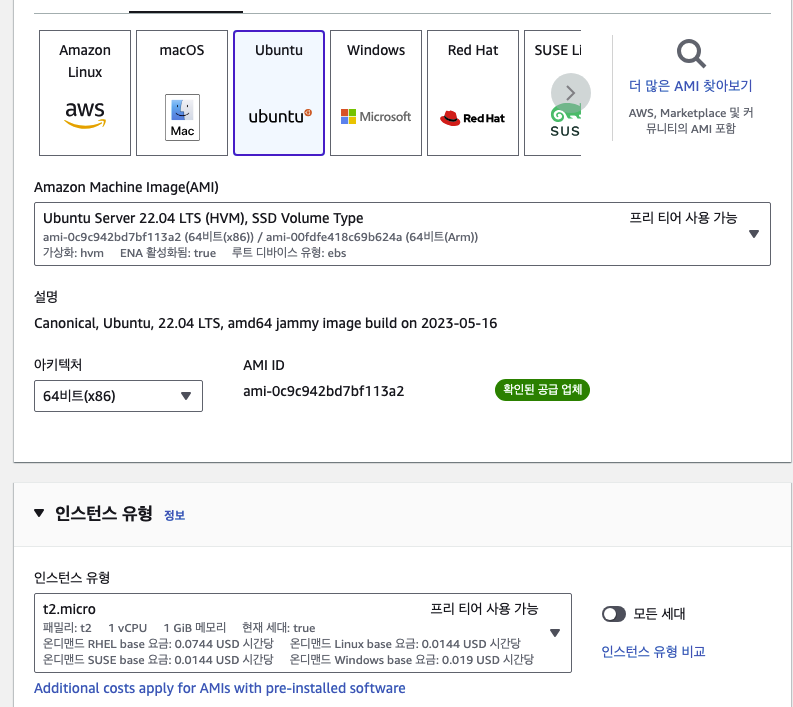Open the Ubuntu Server 22.04 LTS AMI dropdown

click(403, 234)
